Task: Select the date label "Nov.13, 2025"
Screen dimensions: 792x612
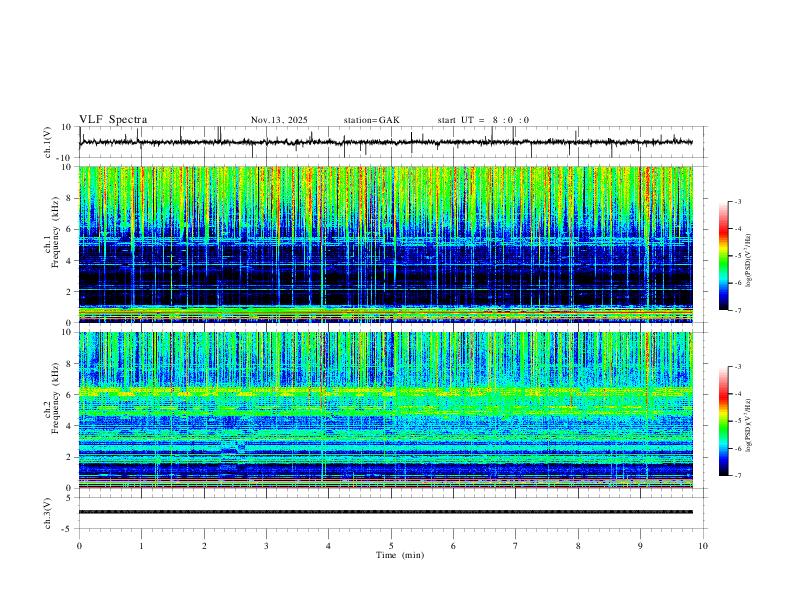Action: 279,120
